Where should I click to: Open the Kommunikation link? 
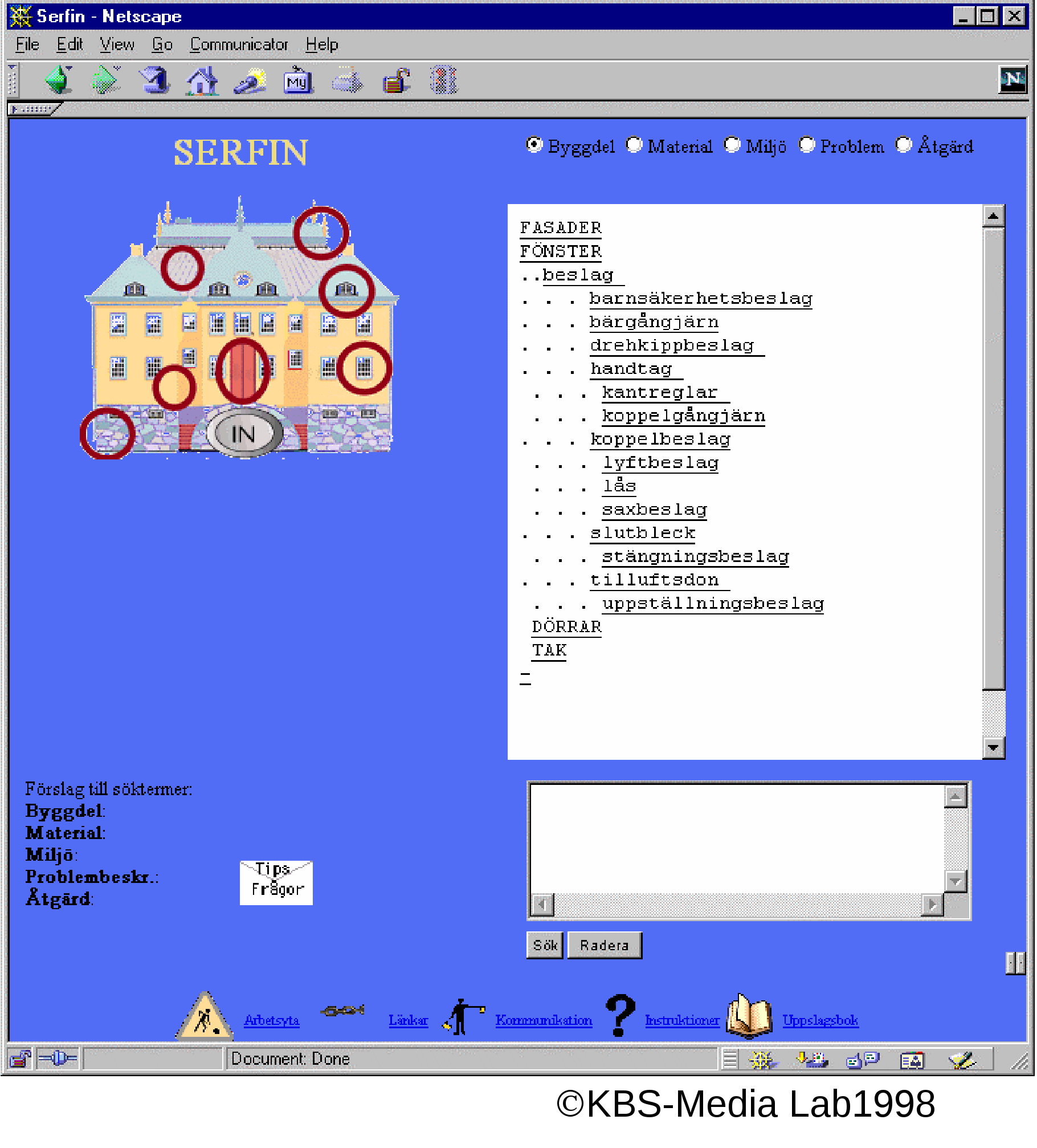click(x=544, y=1020)
